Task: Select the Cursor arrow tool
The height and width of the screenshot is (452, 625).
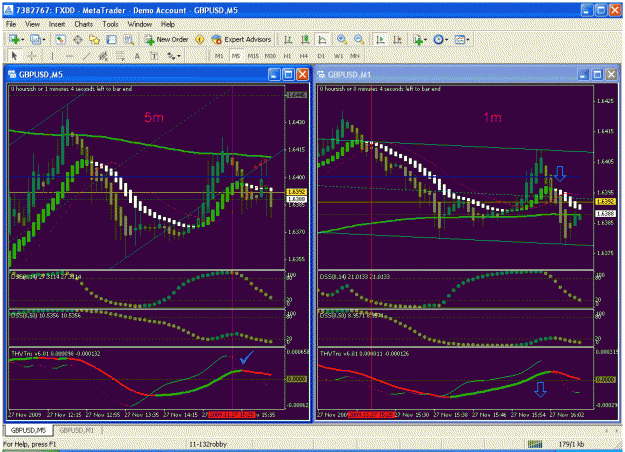Action: point(15,56)
